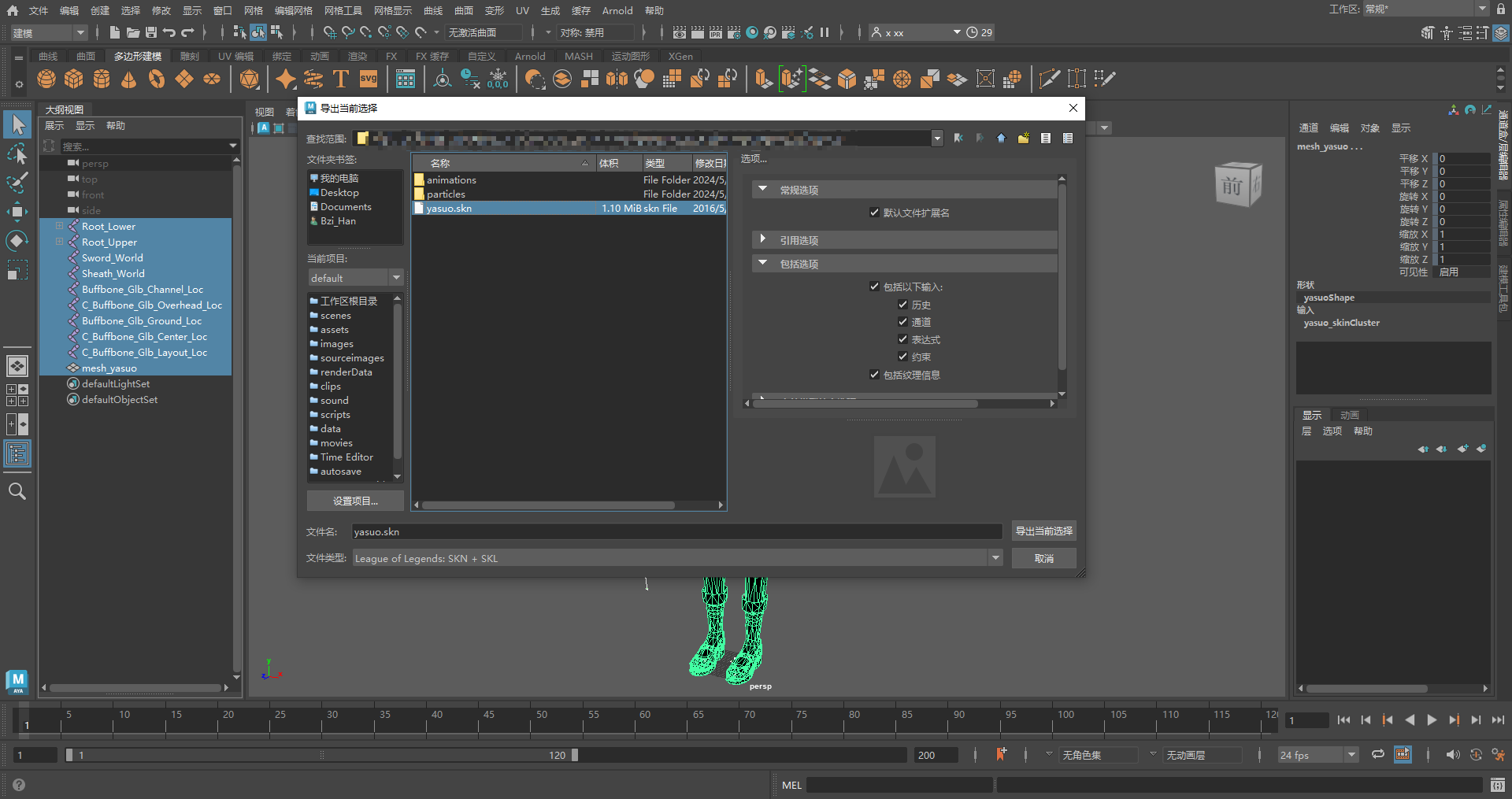The height and width of the screenshot is (799, 1512).
Task: Uncheck the 表达式 expressions checkbox
Action: 902,339
